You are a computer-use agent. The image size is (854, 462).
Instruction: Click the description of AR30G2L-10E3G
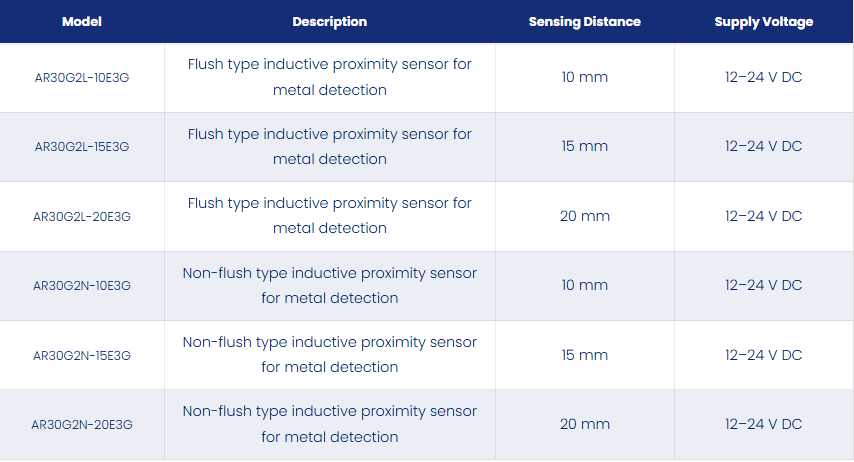(330, 77)
